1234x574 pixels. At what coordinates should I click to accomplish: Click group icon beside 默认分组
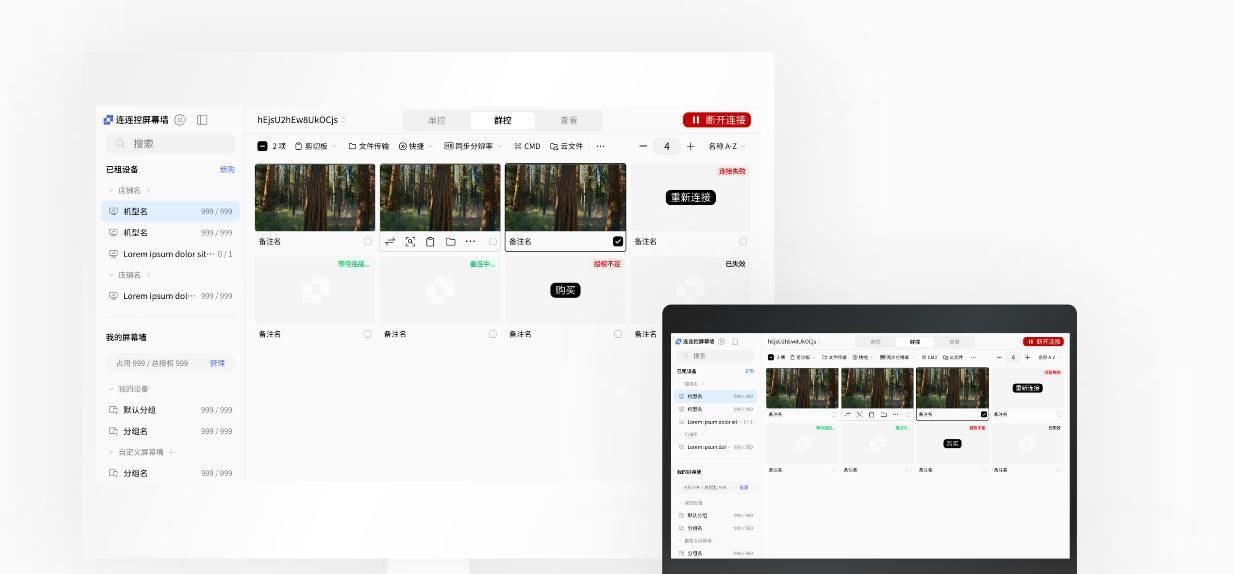[113, 410]
